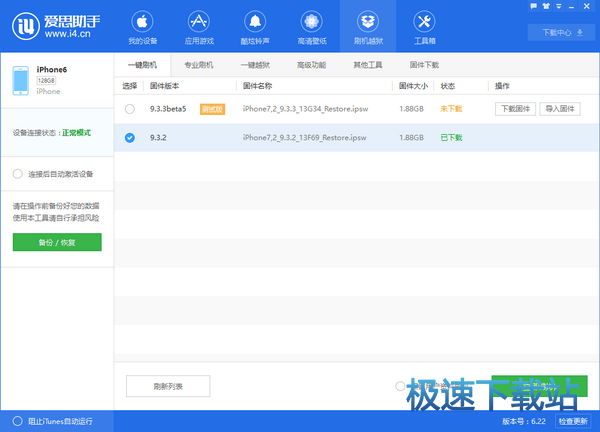Toggle the checked 9.3.2 firmware radio
This screenshot has height=432, width=600.
point(130,138)
